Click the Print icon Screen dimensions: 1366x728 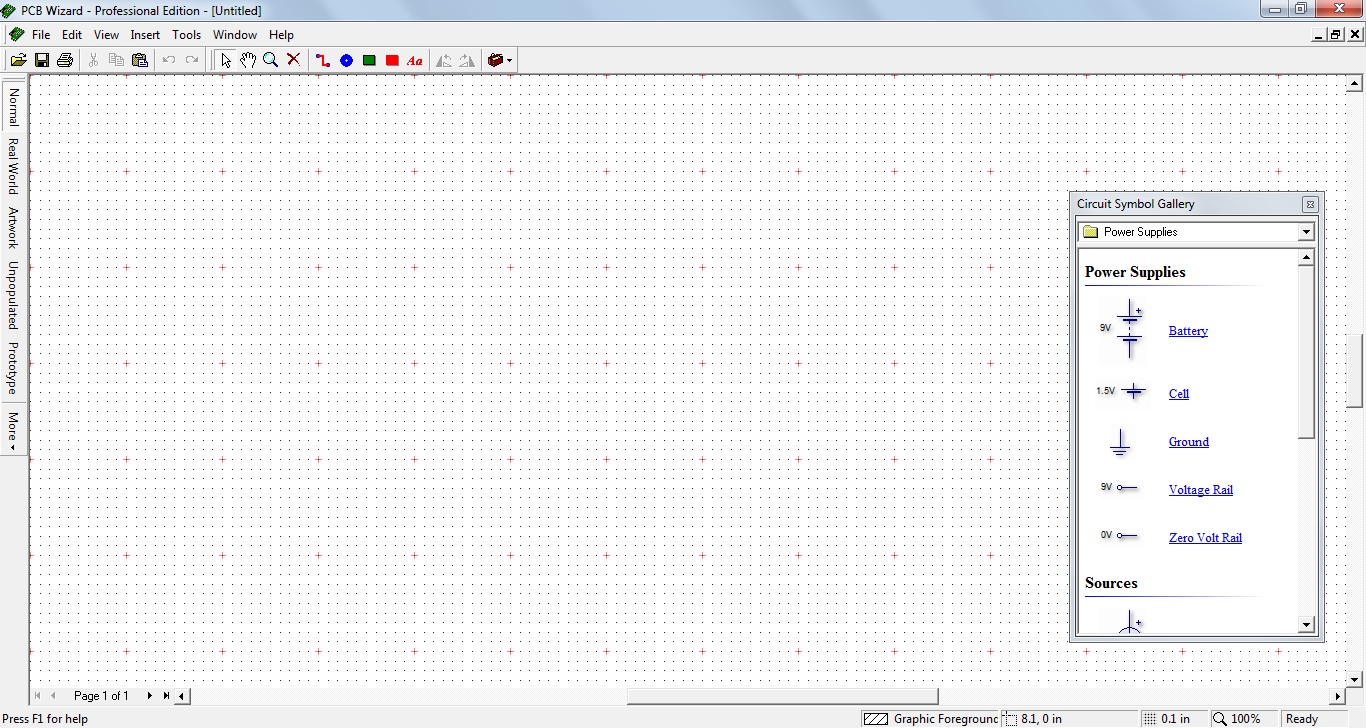pyautogui.click(x=64, y=59)
